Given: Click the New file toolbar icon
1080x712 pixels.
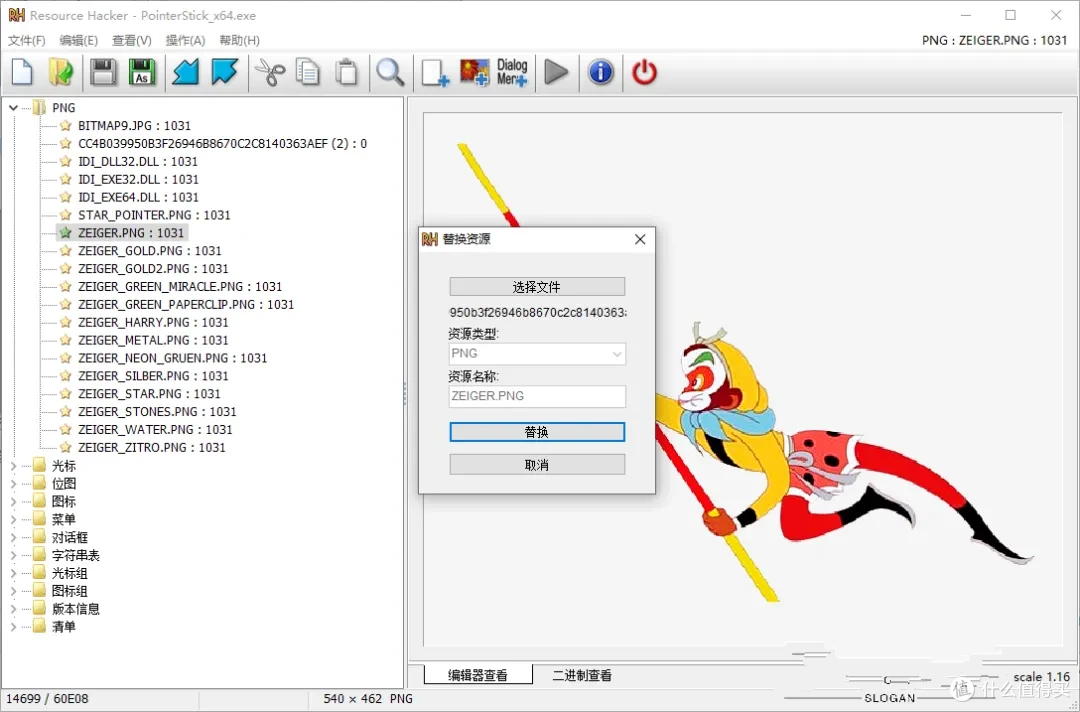Looking at the screenshot, I should coord(22,73).
